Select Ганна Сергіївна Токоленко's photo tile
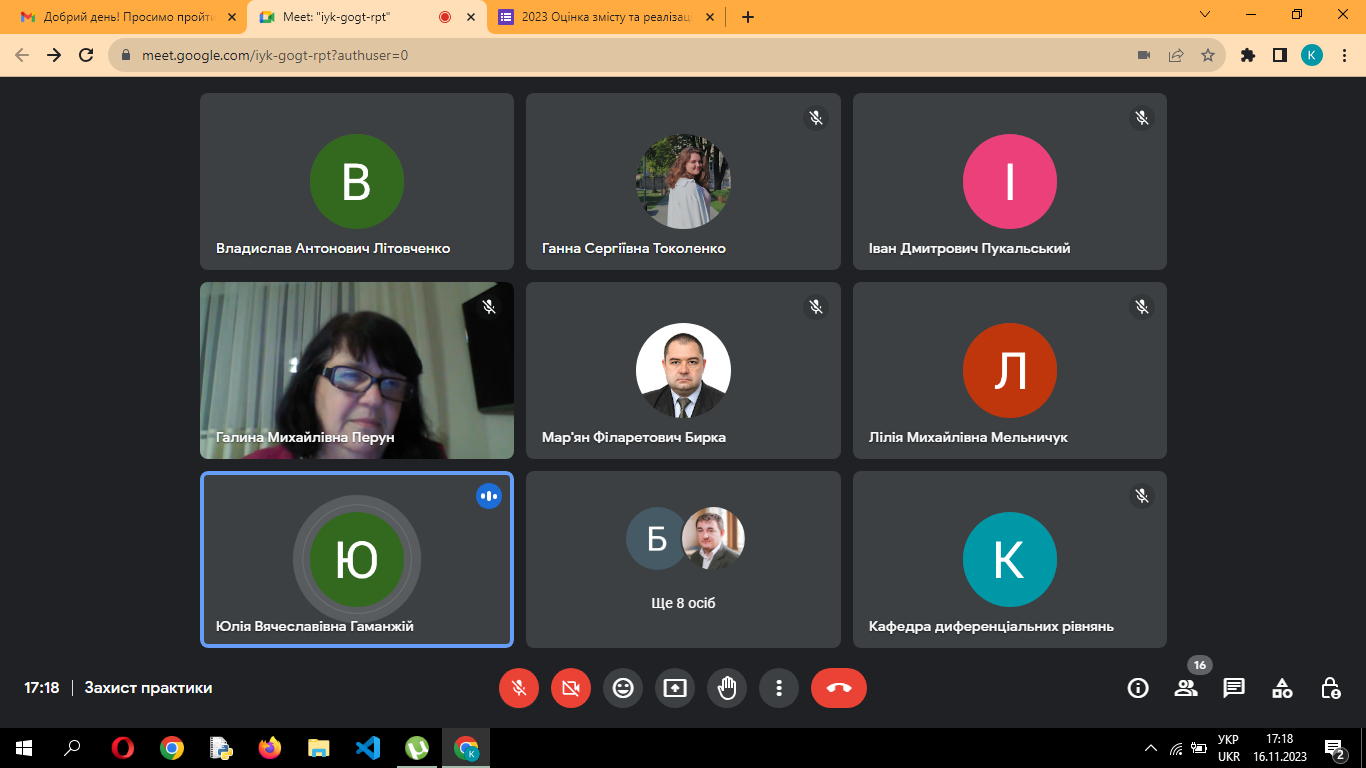This screenshot has width=1366, height=768. [x=684, y=181]
